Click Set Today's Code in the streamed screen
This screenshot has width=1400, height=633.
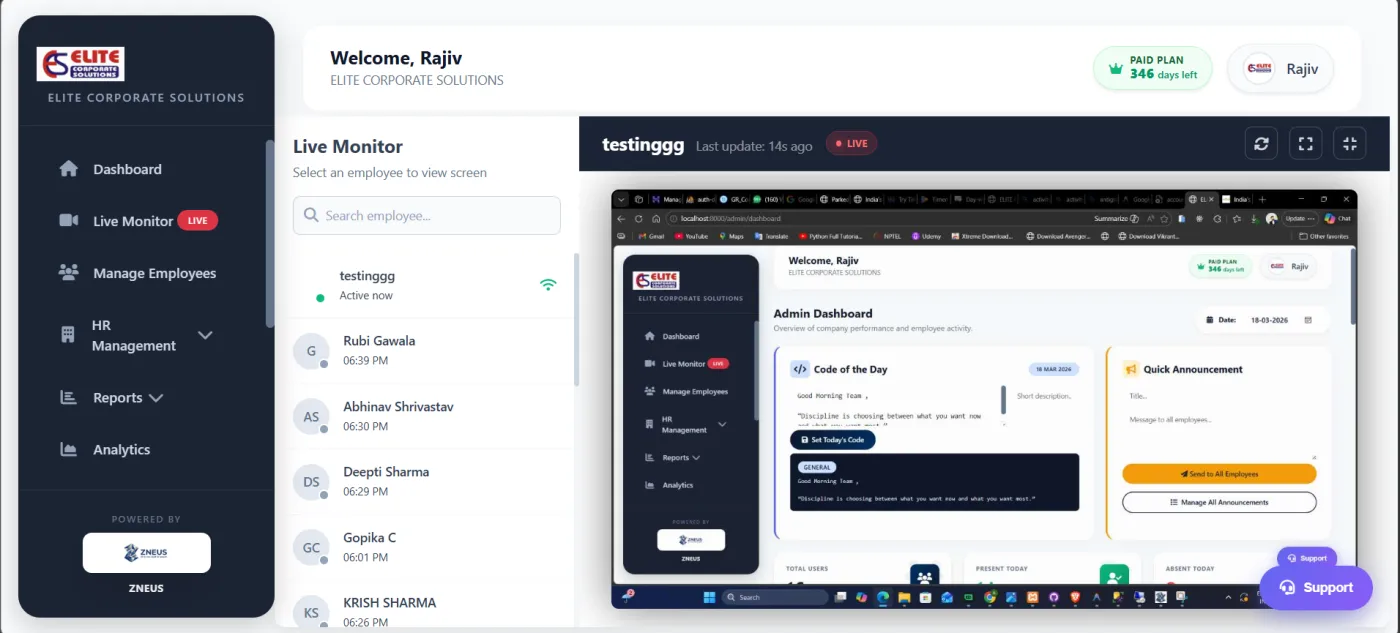(832, 440)
